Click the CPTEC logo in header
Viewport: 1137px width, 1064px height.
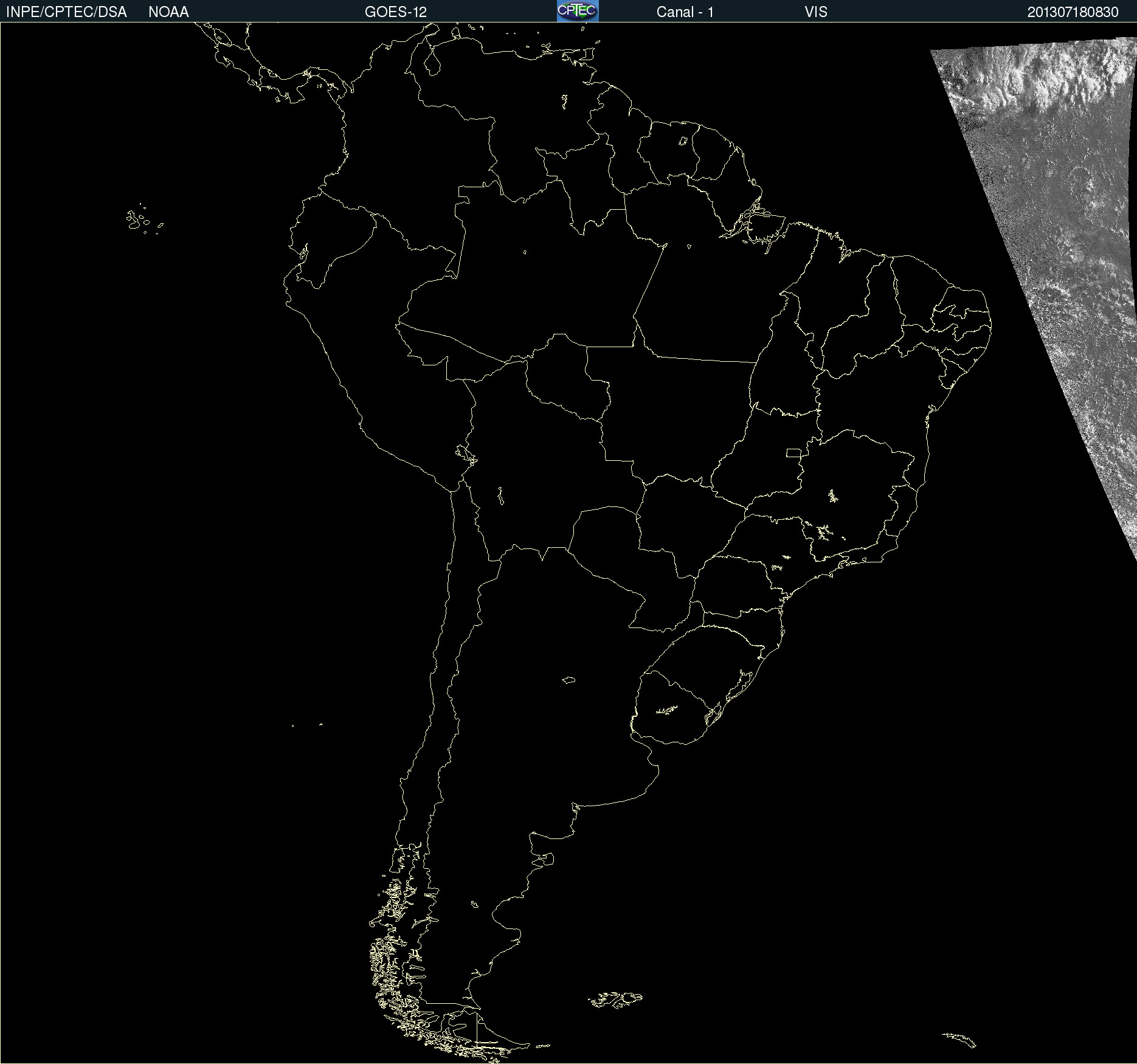coord(578,11)
